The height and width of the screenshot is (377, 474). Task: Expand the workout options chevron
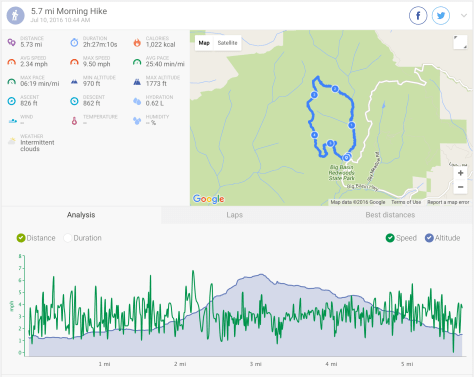[464, 15]
